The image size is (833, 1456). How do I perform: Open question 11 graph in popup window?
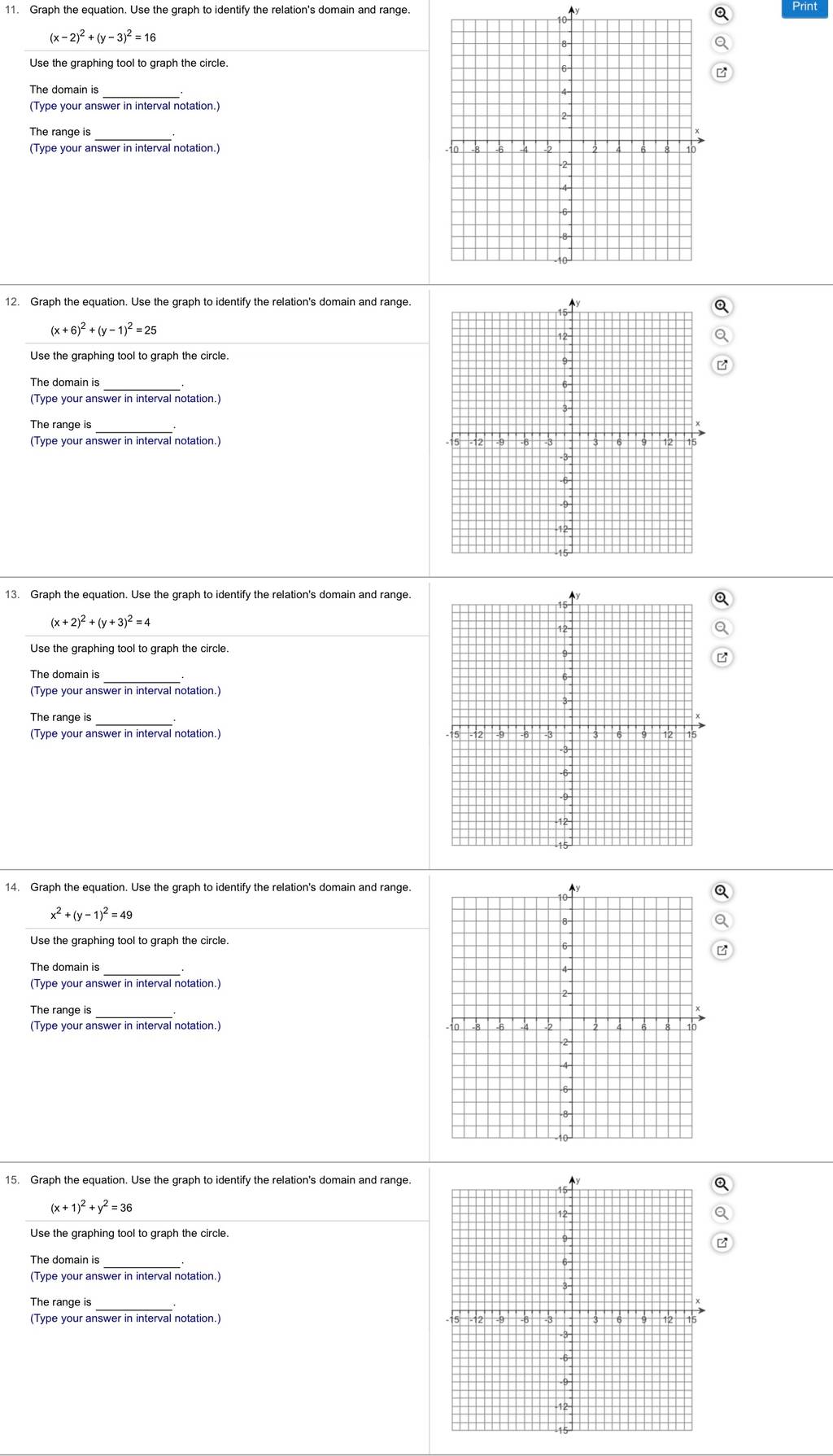721,72
